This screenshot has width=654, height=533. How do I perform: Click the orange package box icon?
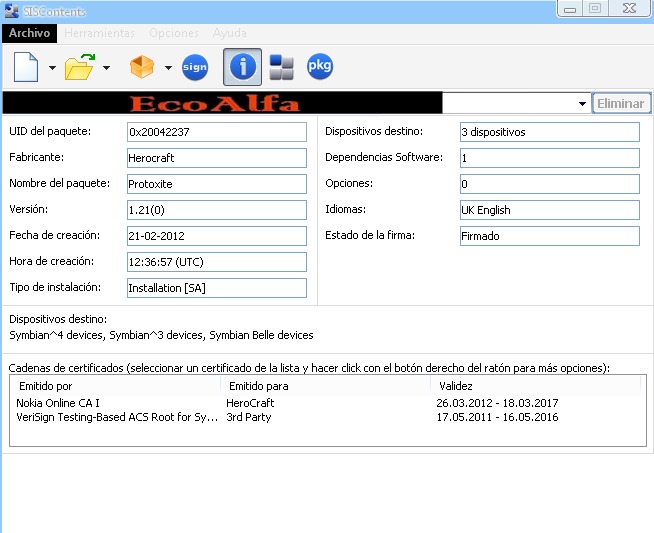(142, 67)
